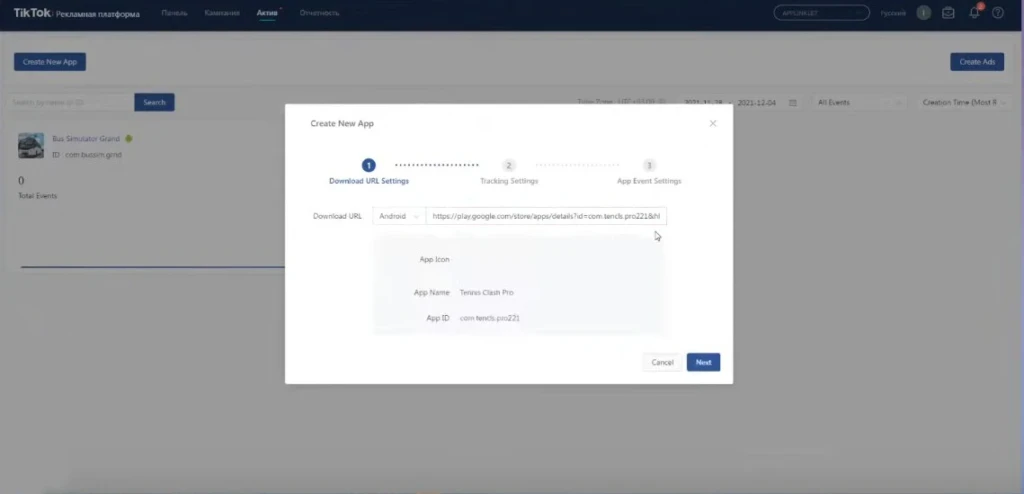
Task: Click the background Create New App button
Action: pyautogui.click(x=50, y=62)
